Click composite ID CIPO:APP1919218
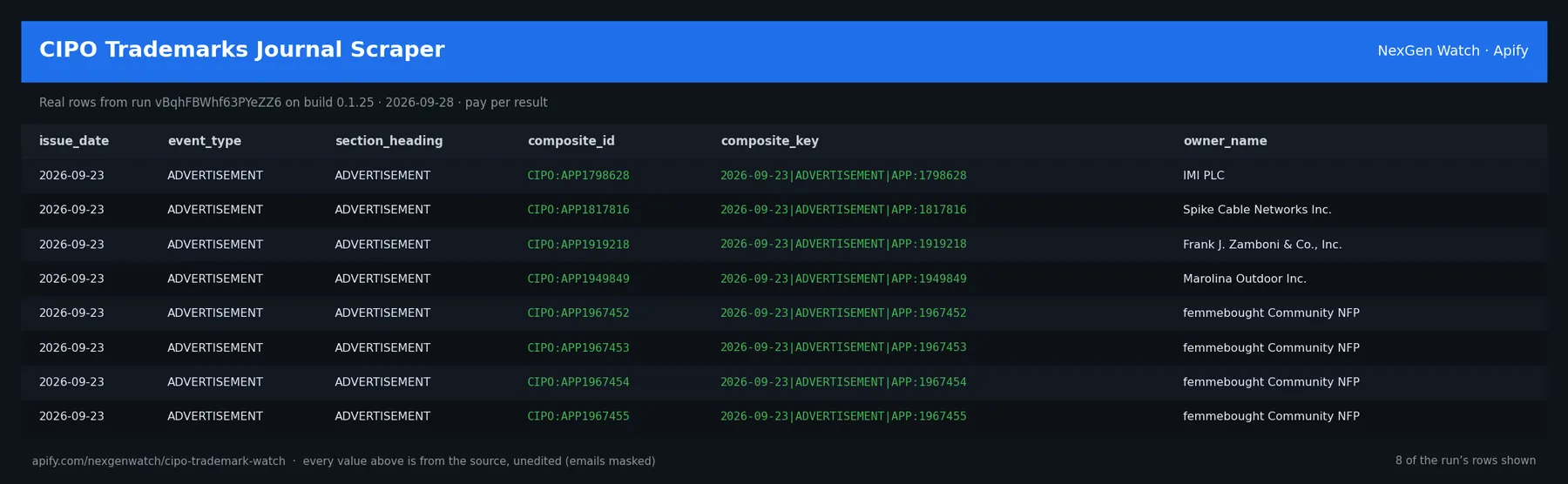1568x484 pixels. (578, 245)
